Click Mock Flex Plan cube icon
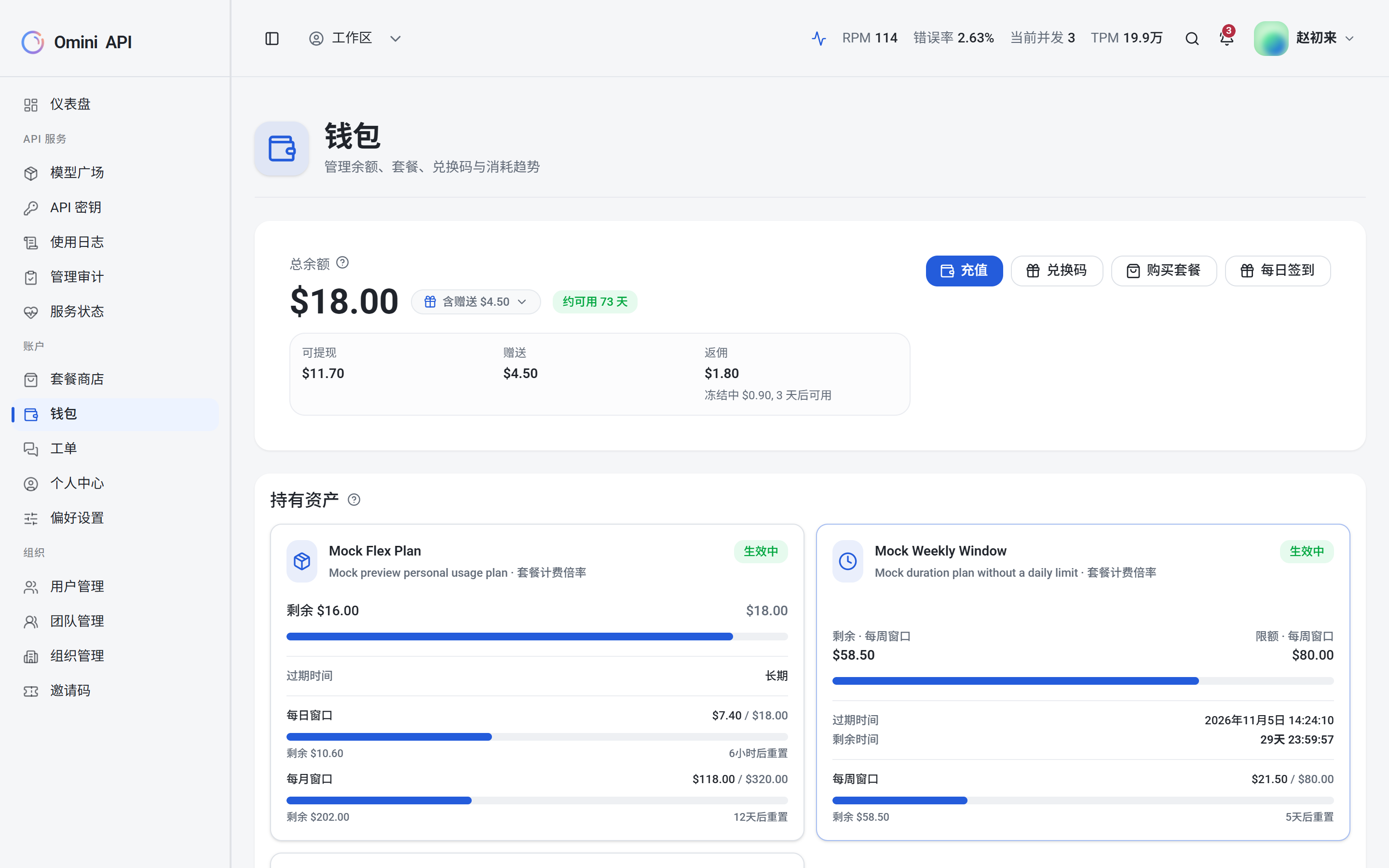This screenshot has width=1389, height=868. tap(302, 561)
